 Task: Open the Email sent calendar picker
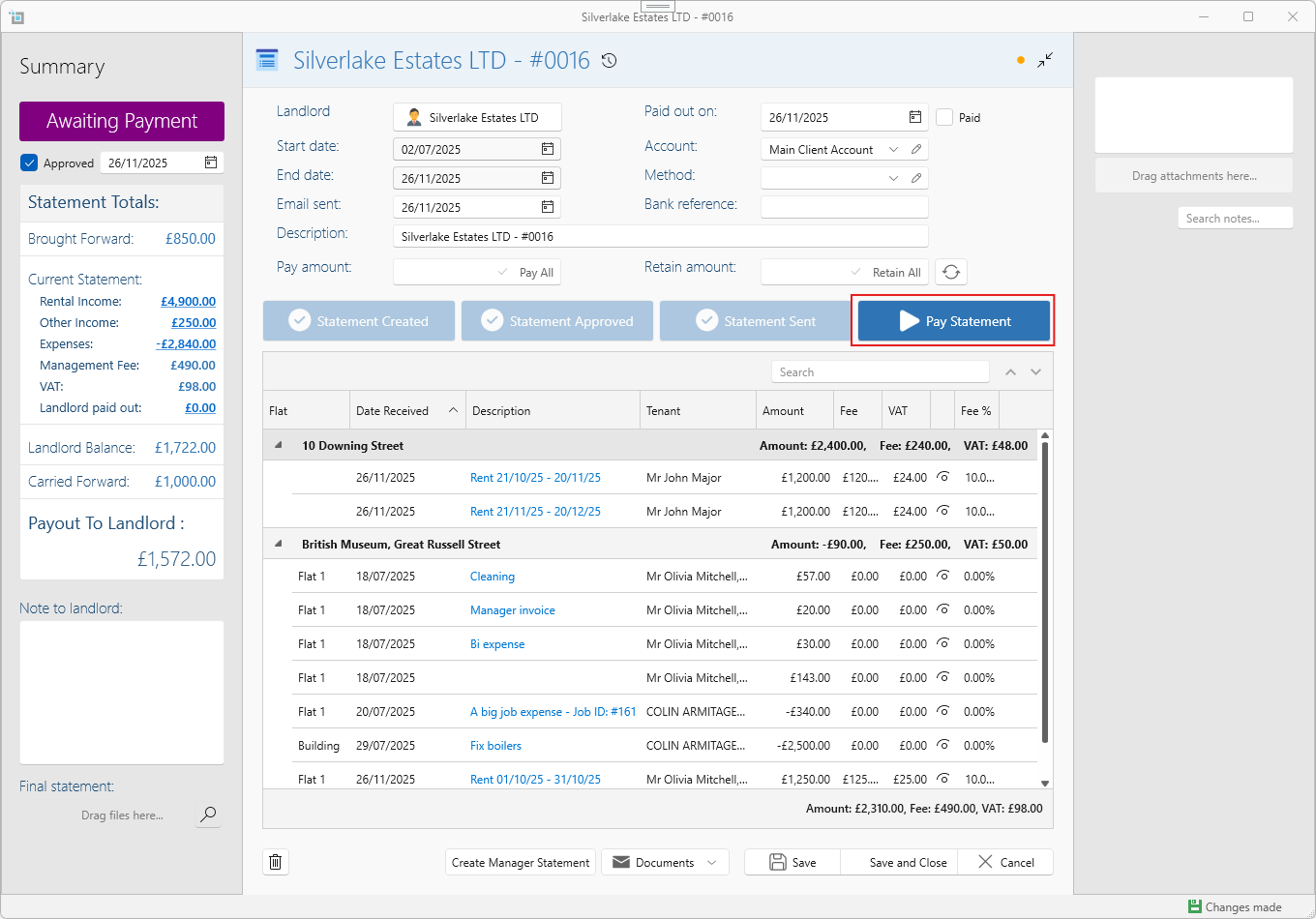(x=548, y=207)
